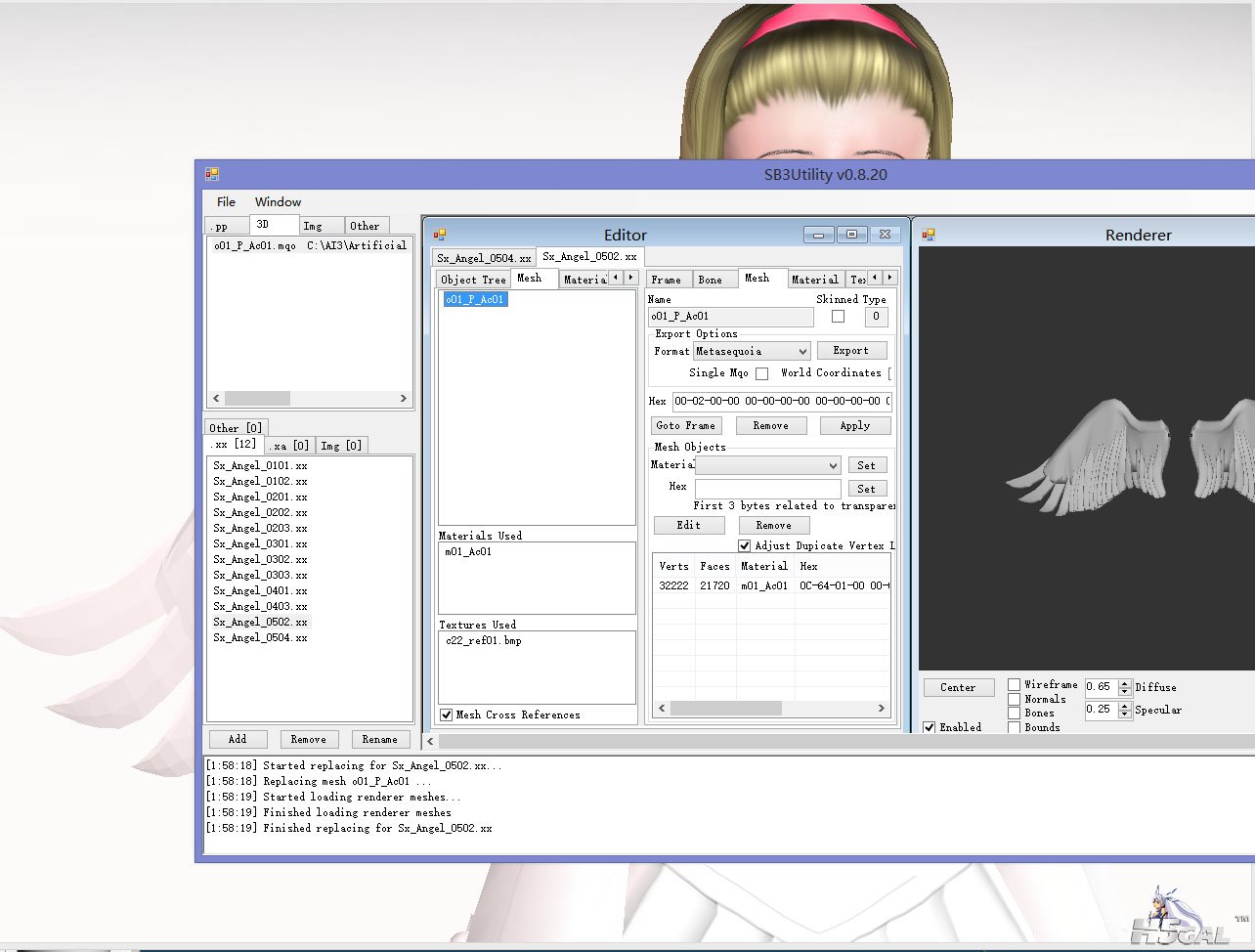Click the Goto Frame button

click(686, 426)
